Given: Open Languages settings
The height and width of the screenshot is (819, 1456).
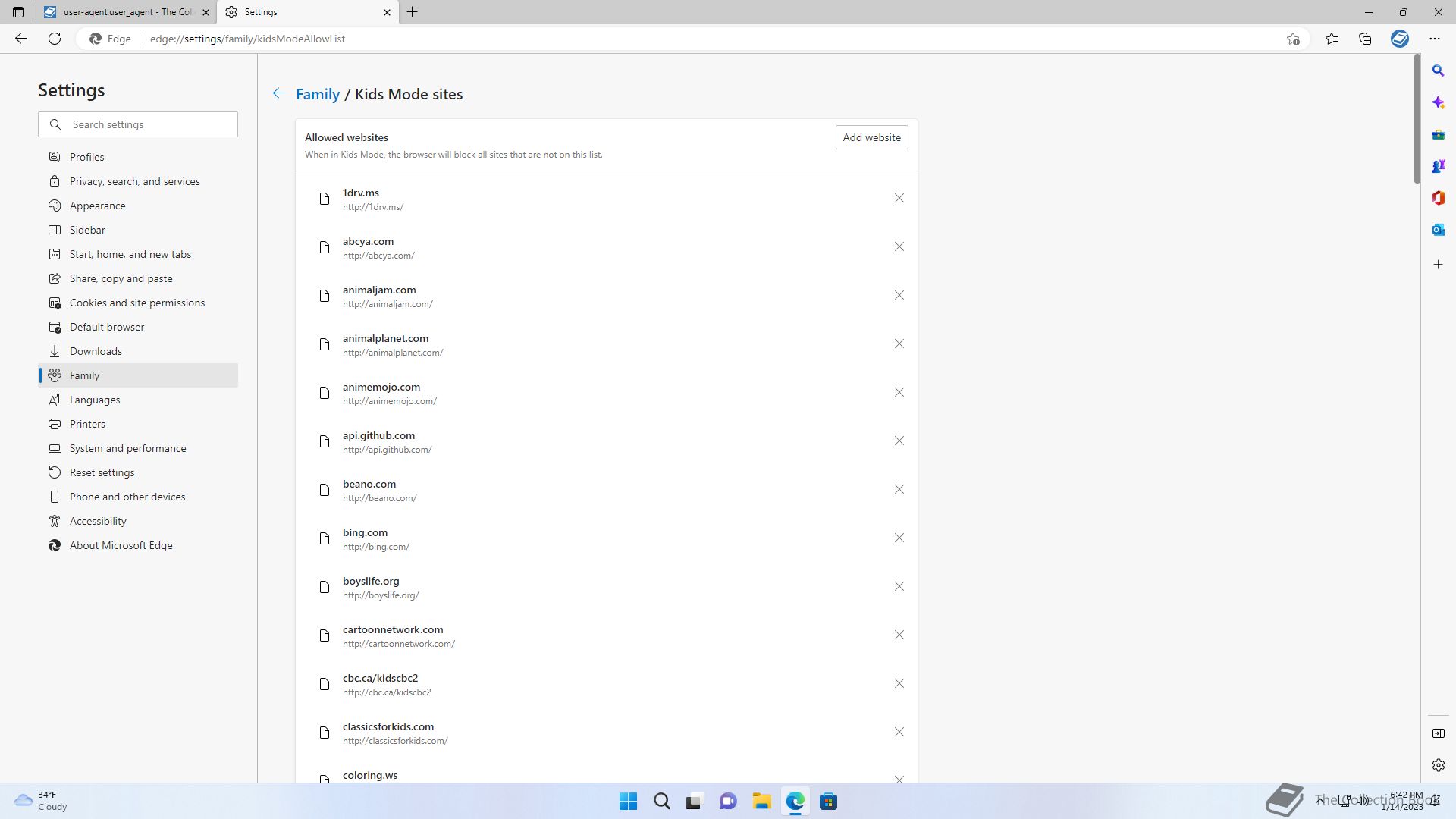Looking at the screenshot, I should coord(138,400).
